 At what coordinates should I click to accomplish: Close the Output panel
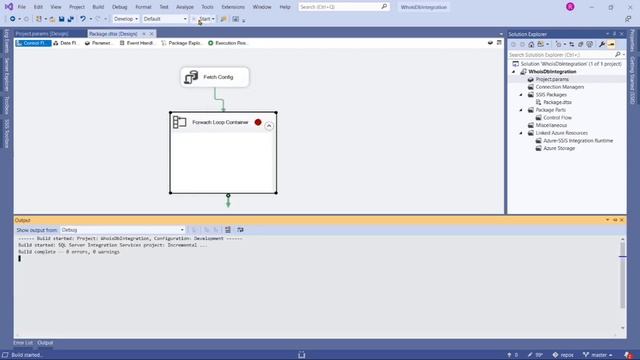click(622, 220)
